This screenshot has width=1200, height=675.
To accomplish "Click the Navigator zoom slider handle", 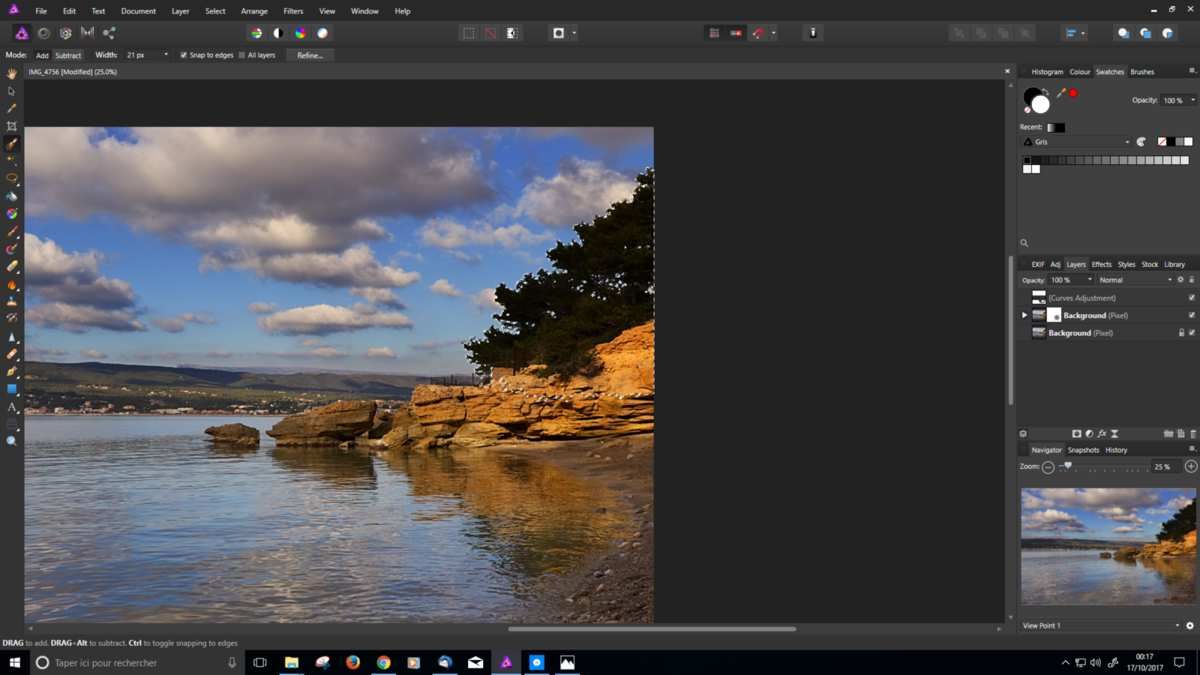I will pyautogui.click(x=1068, y=466).
